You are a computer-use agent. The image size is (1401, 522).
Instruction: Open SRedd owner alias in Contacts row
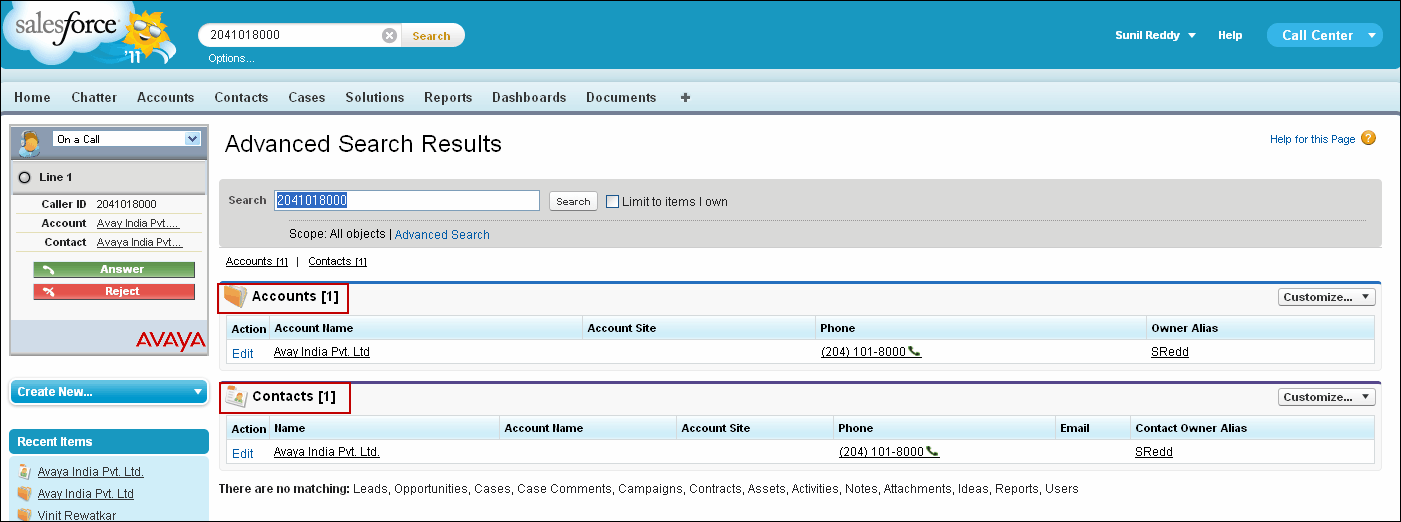tap(1154, 452)
